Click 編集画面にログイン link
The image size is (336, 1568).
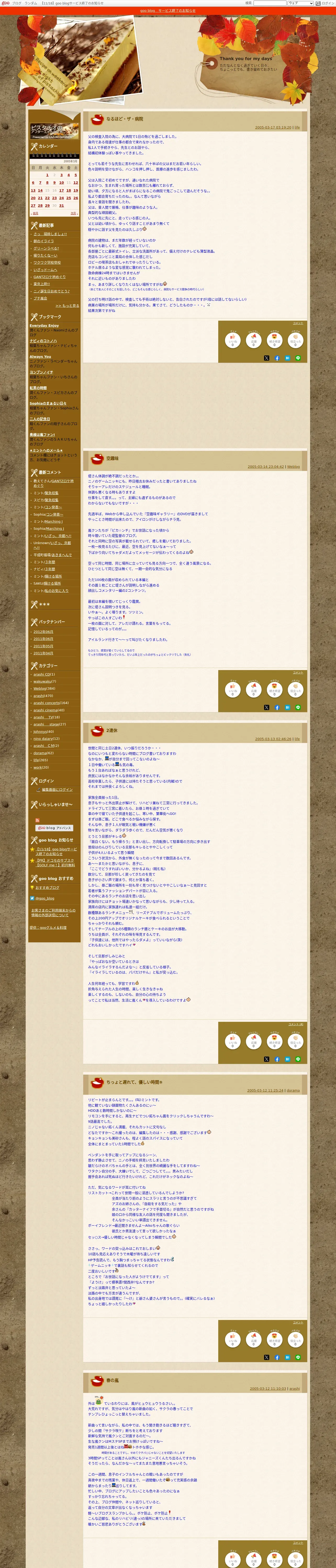[x=57, y=789]
